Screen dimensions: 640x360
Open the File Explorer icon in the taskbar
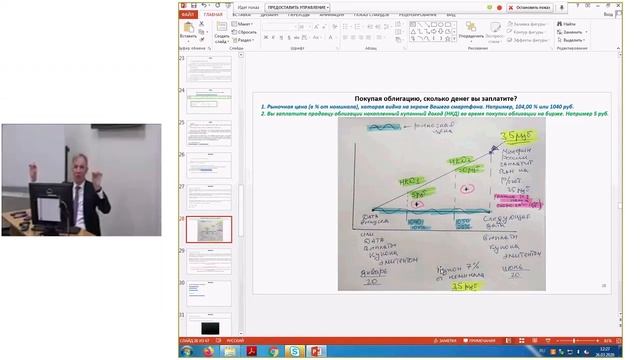230,351
